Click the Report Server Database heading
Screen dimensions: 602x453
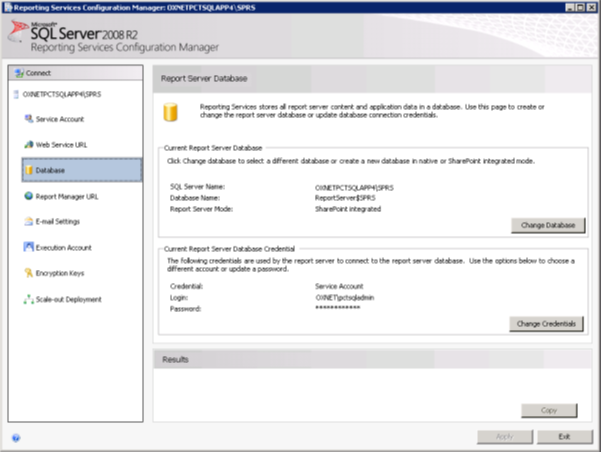pyautogui.click(x=204, y=79)
